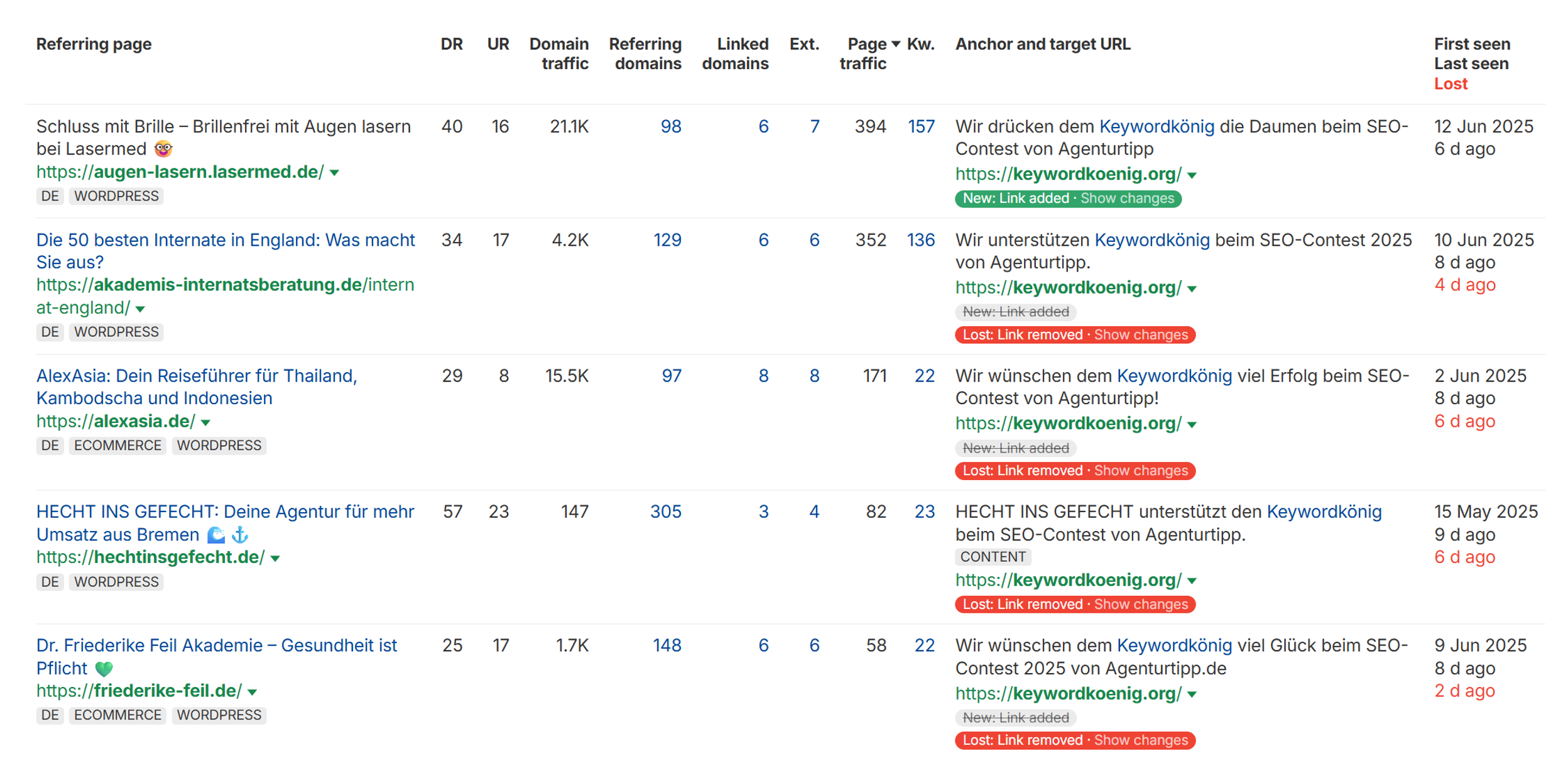Open keywords count 136

(x=921, y=240)
